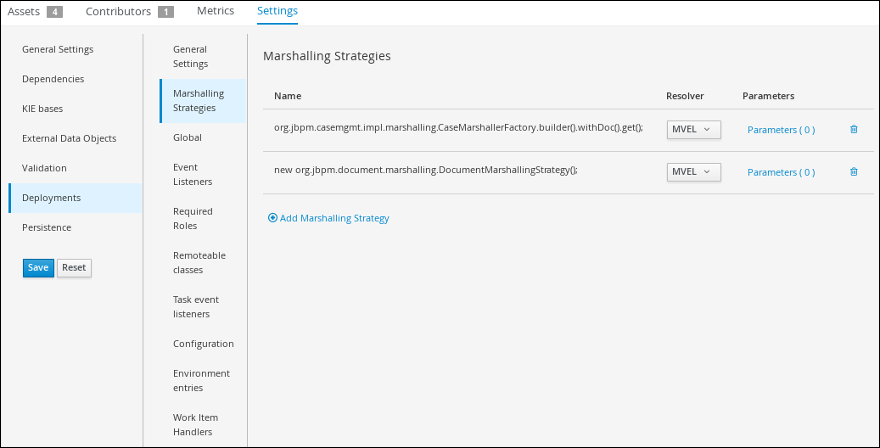Select KIE bases in the sidebar
The image size is (880, 448).
43,109
